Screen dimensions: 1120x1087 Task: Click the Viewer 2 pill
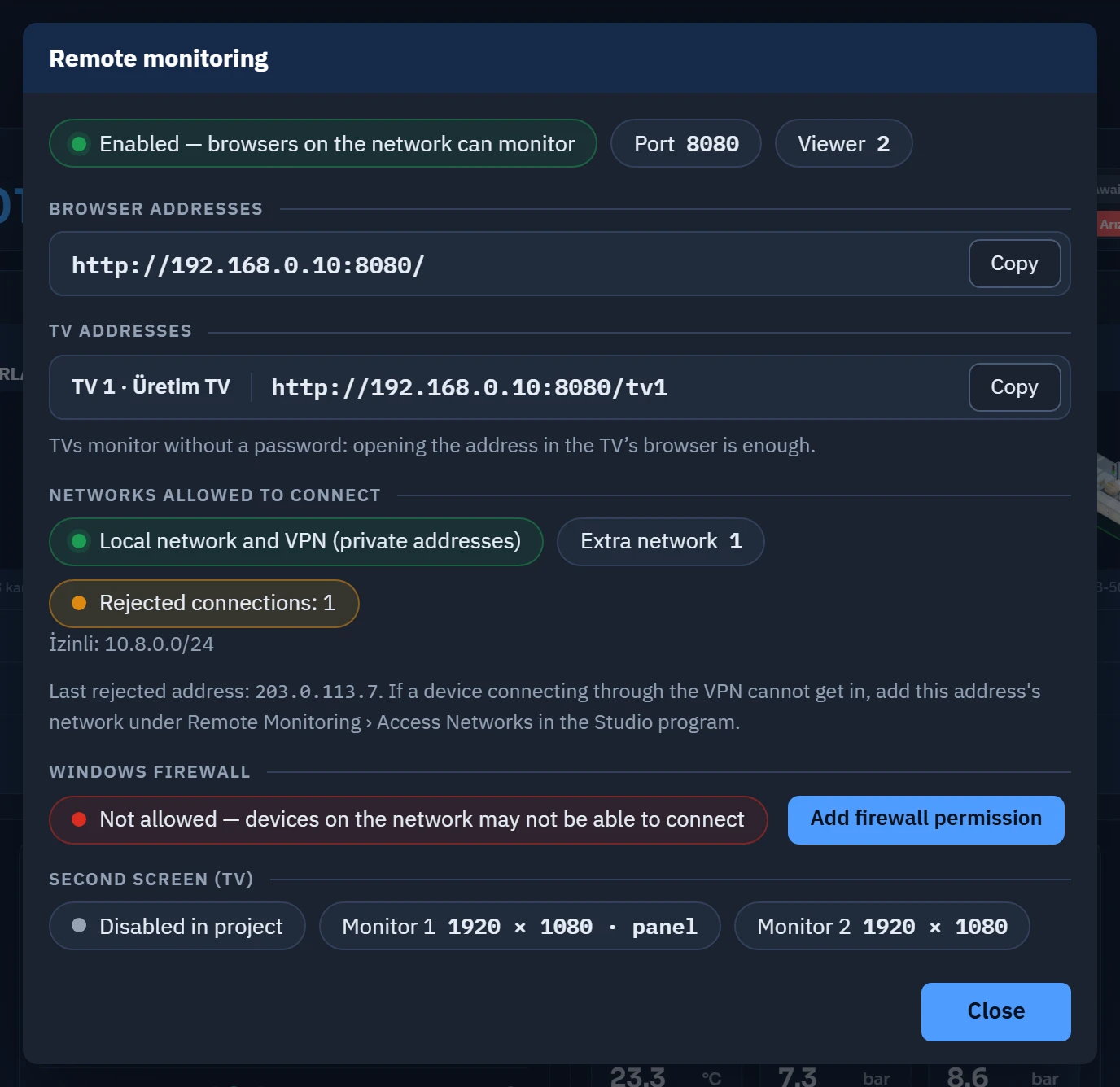843,144
